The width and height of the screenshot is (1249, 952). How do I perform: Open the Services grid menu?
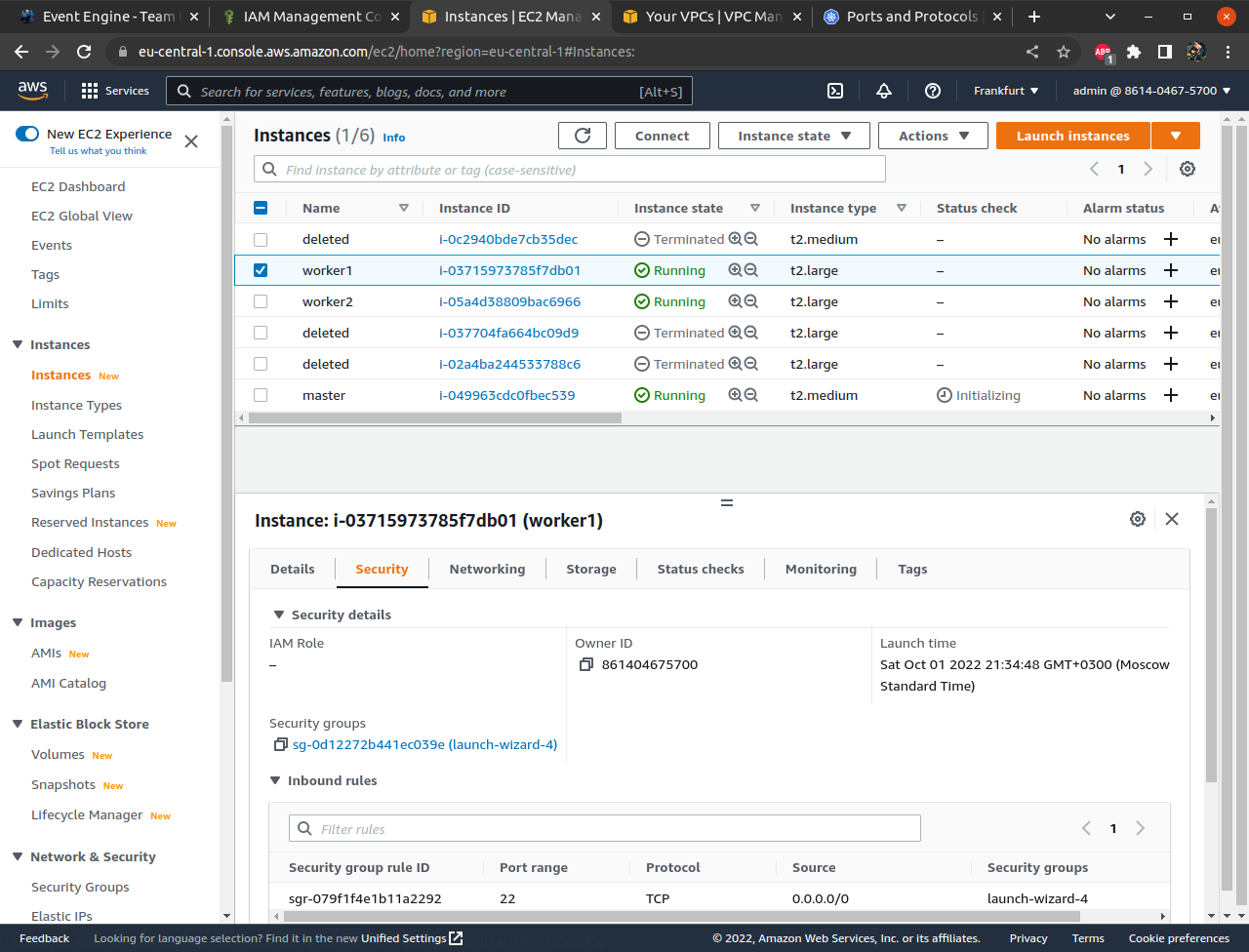tap(115, 91)
